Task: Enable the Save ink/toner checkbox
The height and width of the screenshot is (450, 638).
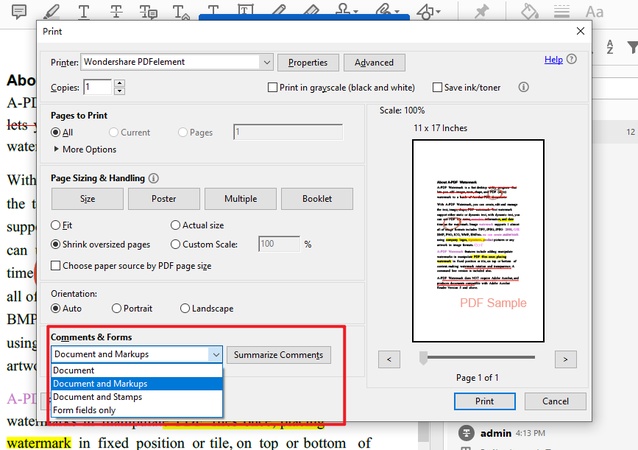Action: click(x=437, y=87)
